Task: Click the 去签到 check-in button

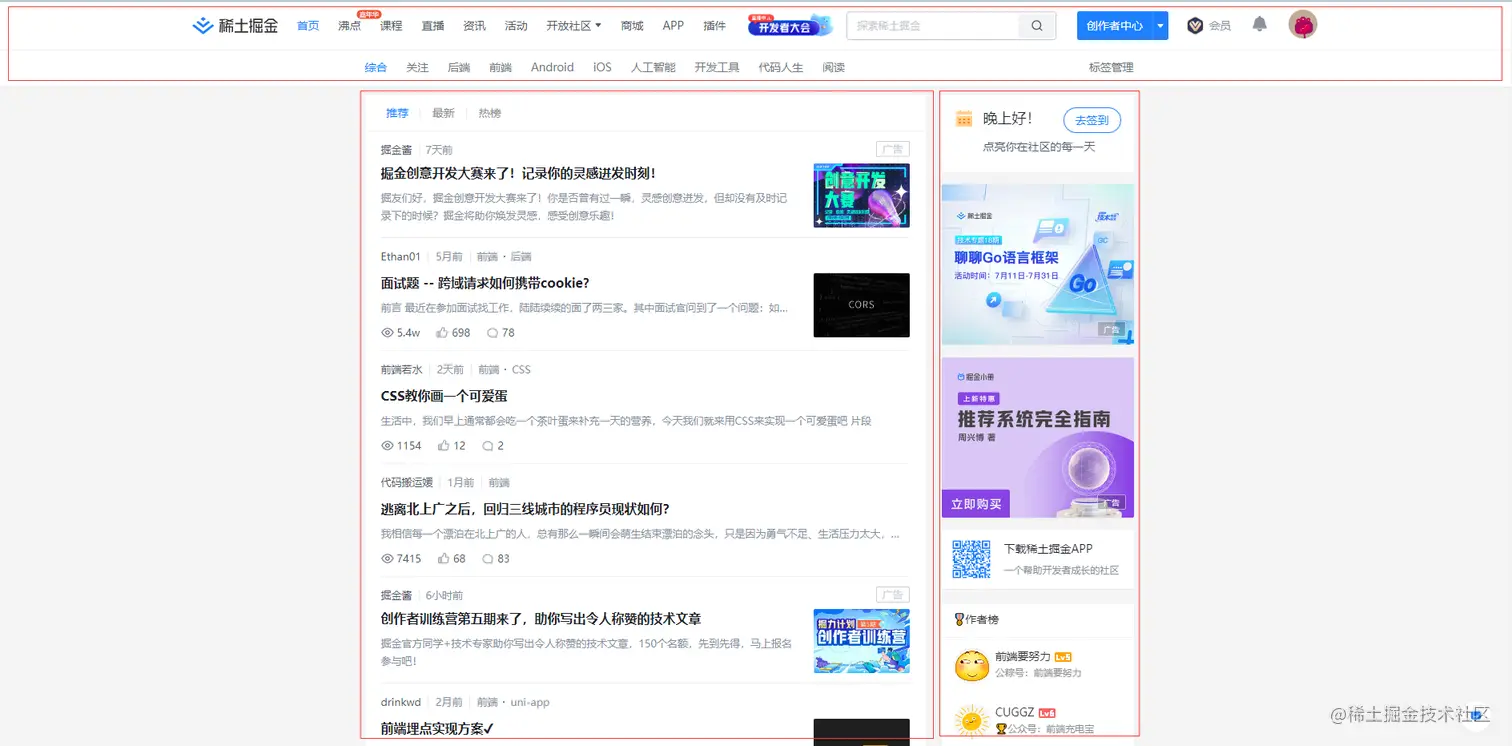Action: point(1091,120)
